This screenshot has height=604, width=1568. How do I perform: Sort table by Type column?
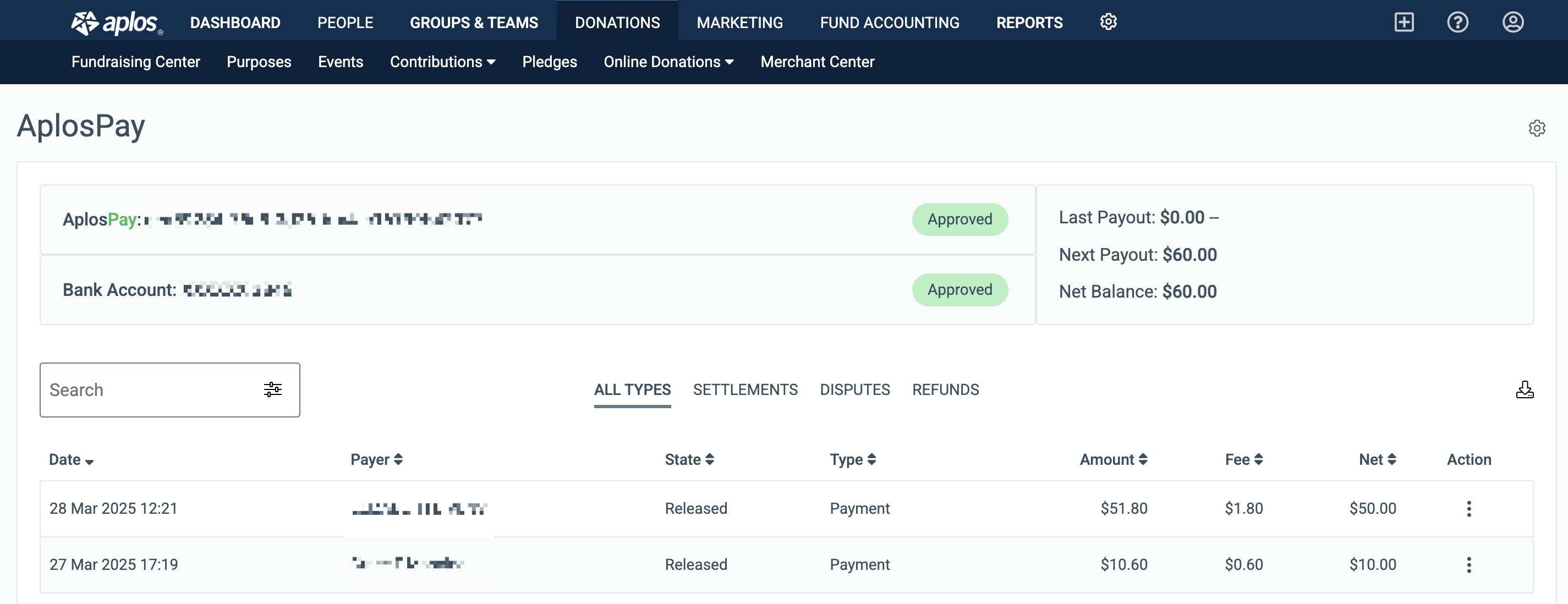tap(853, 460)
